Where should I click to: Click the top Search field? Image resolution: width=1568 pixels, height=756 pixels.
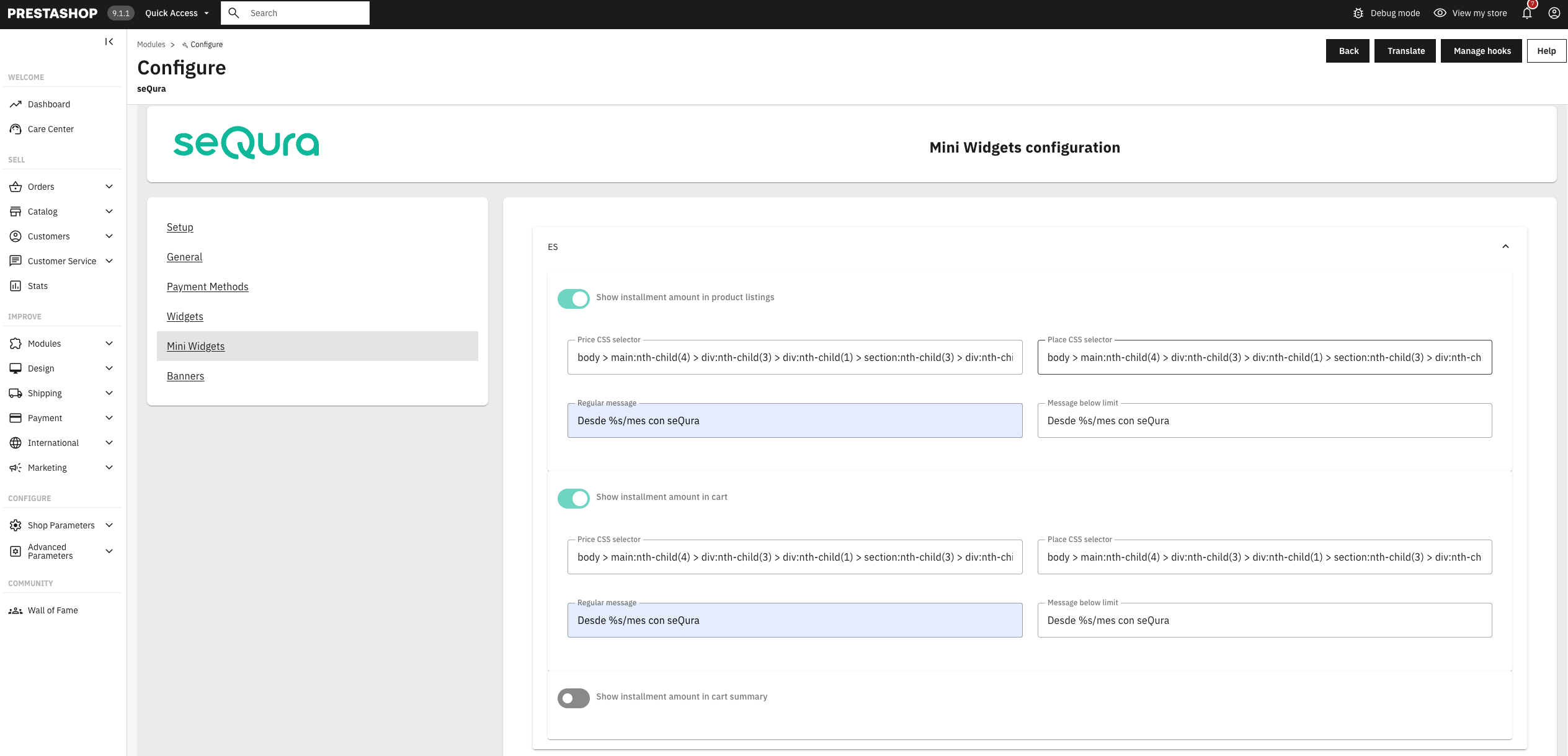[x=295, y=13]
